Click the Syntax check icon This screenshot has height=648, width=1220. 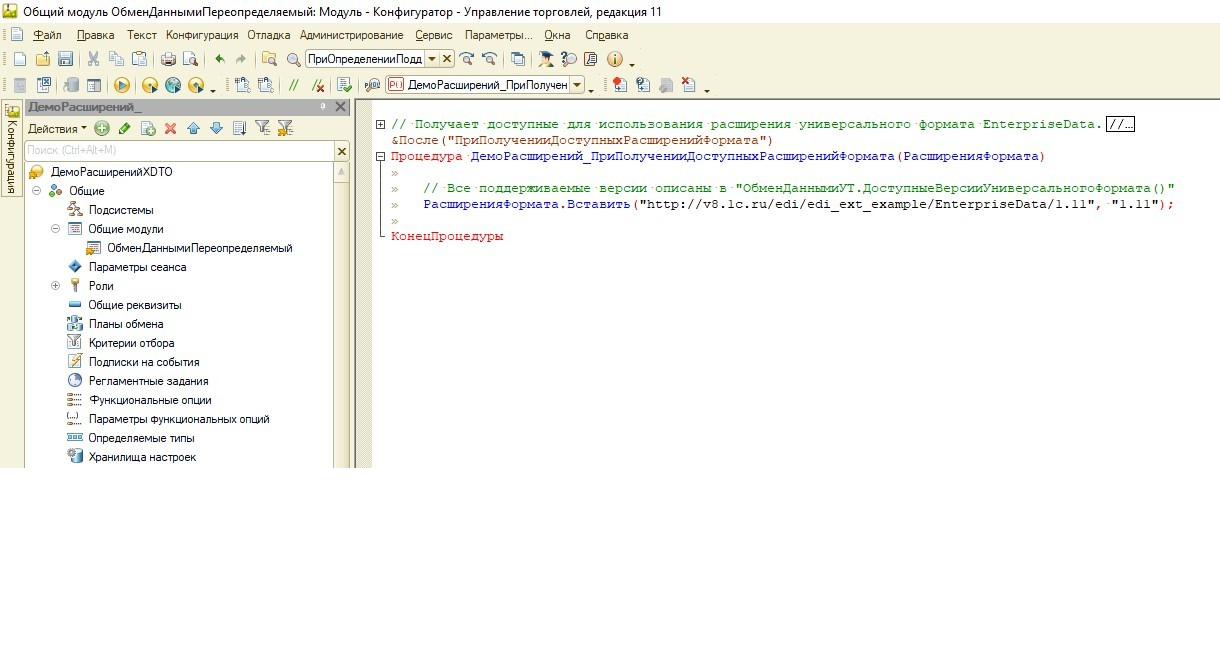pos(345,85)
